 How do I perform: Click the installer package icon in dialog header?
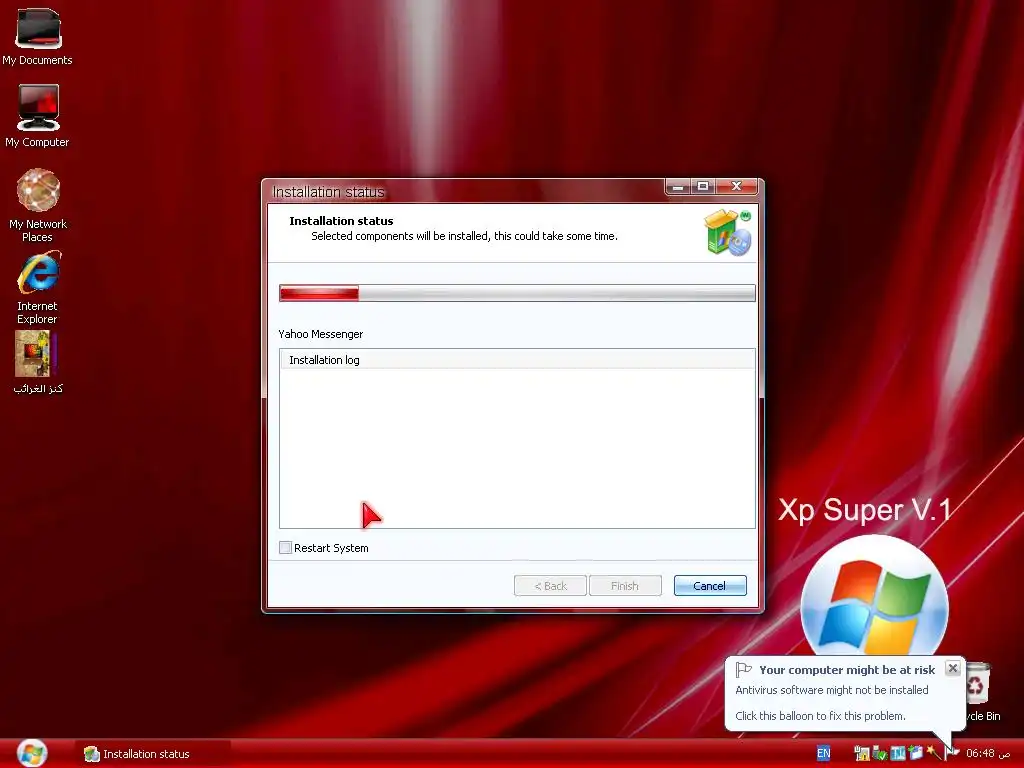click(x=728, y=232)
